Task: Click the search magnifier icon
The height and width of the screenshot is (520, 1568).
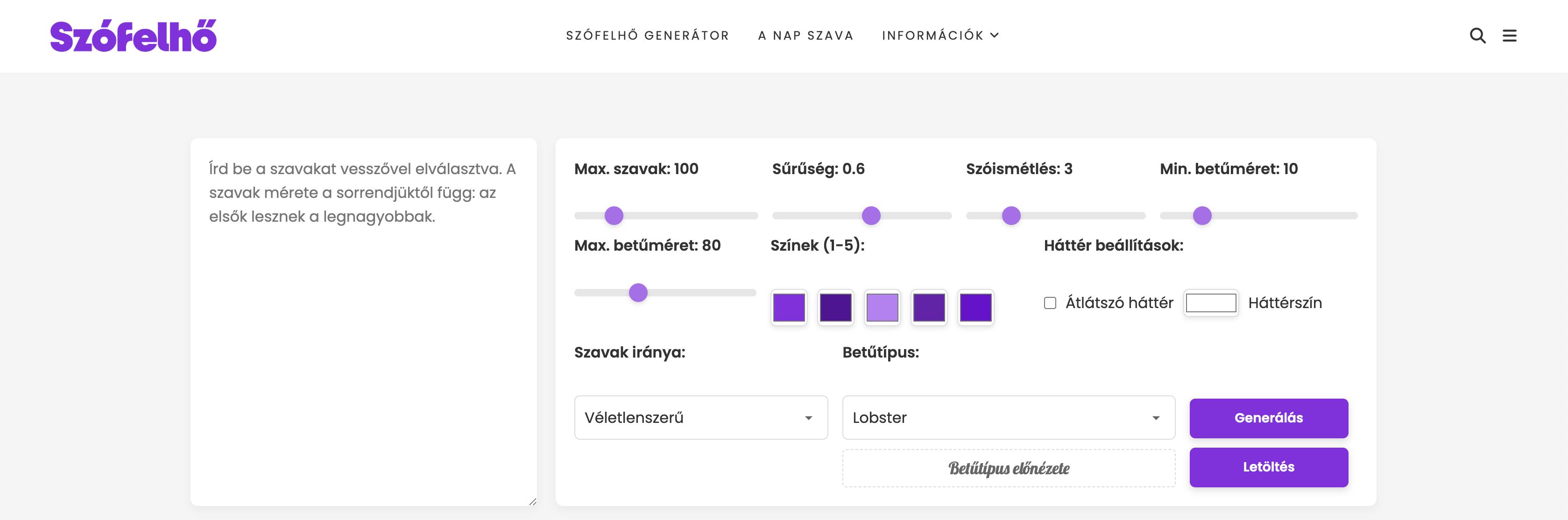Action: pyautogui.click(x=1477, y=36)
